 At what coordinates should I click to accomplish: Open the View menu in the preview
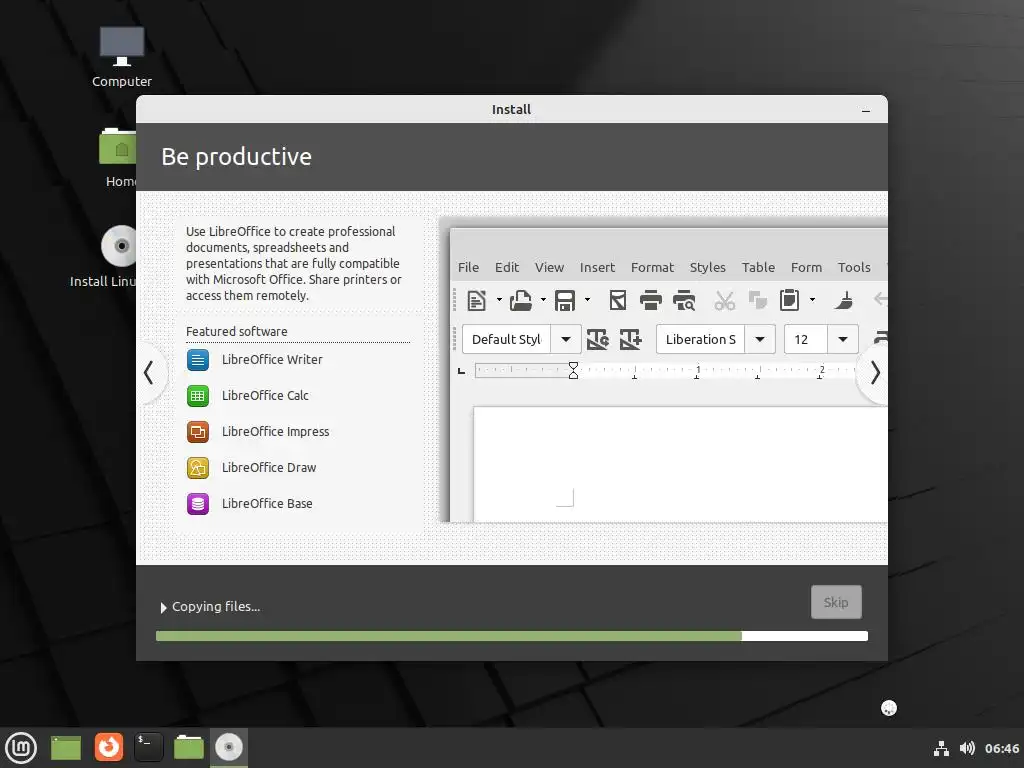pyautogui.click(x=549, y=268)
